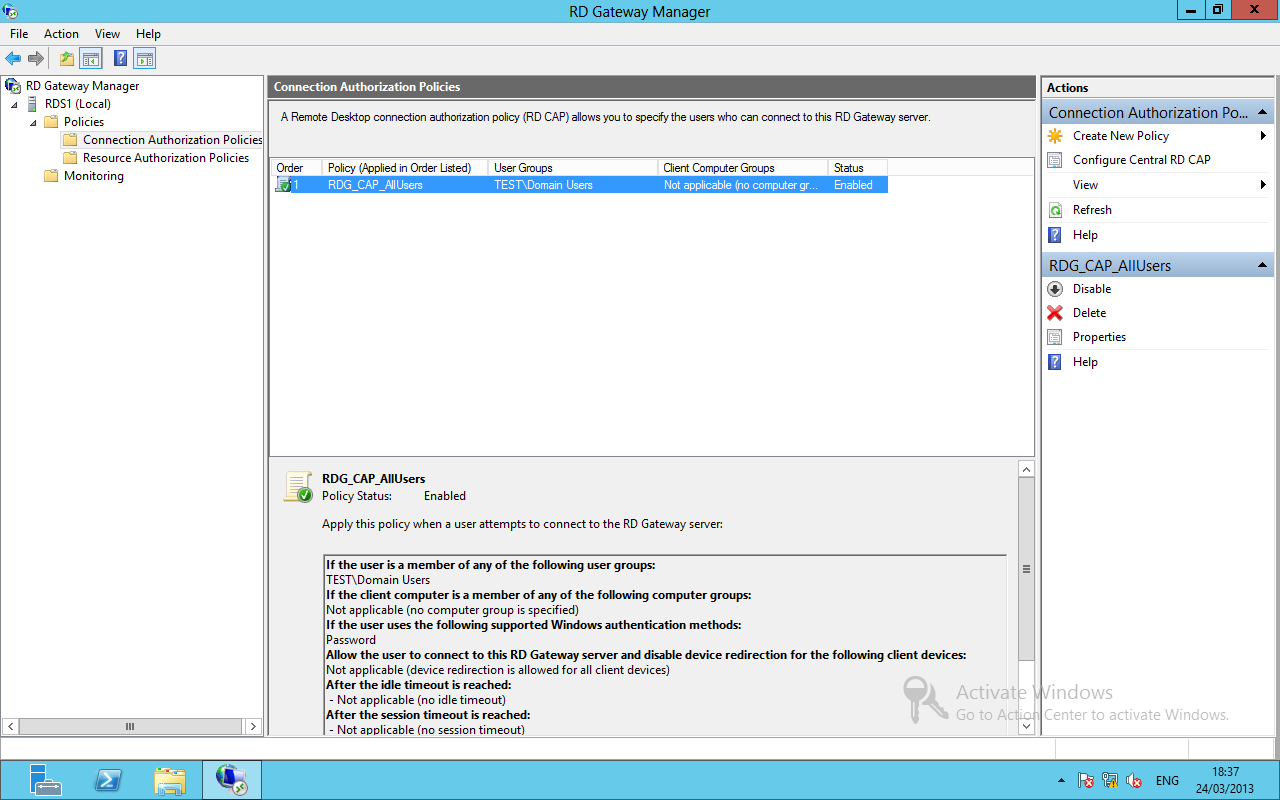This screenshot has width=1280, height=800.
Task: Click the Delete action link
Action: pos(1089,313)
